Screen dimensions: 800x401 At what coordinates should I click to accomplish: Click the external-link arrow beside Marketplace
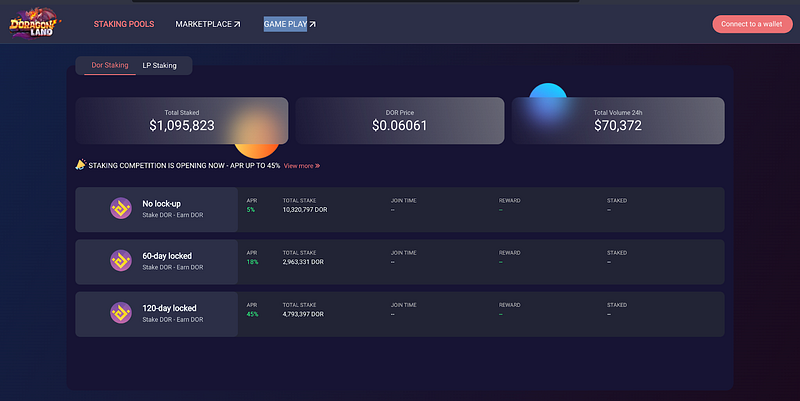point(237,24)
